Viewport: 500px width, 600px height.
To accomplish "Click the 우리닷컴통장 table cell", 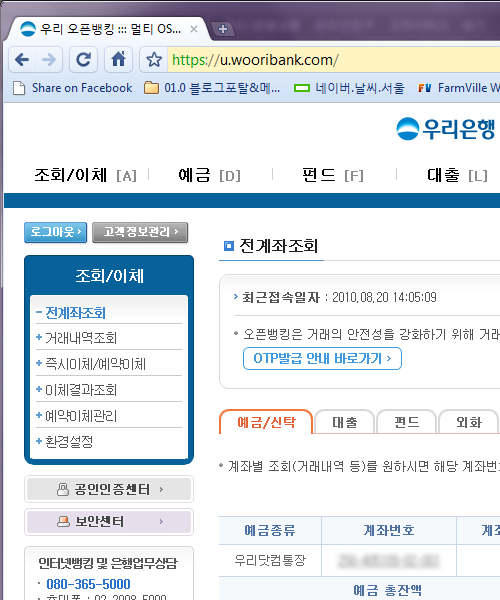I will coord(270,560).
